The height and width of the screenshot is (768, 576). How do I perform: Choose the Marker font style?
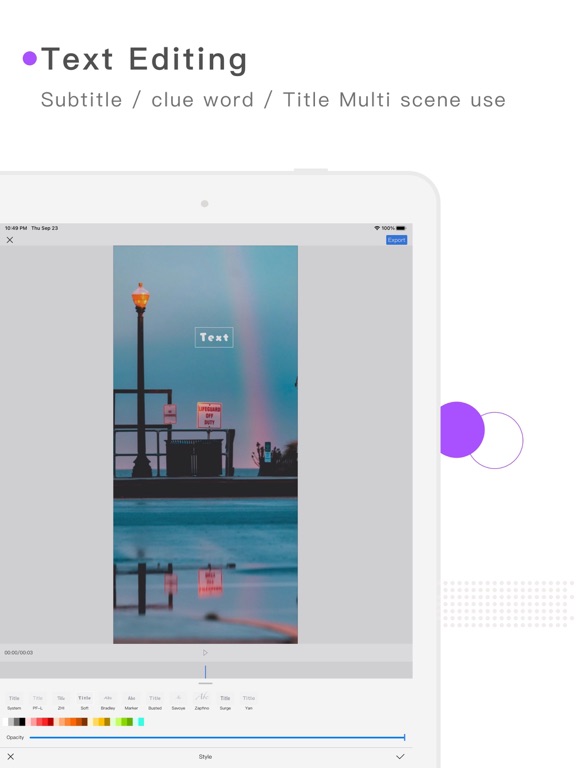pyautogui.click(x=131, y=702)
